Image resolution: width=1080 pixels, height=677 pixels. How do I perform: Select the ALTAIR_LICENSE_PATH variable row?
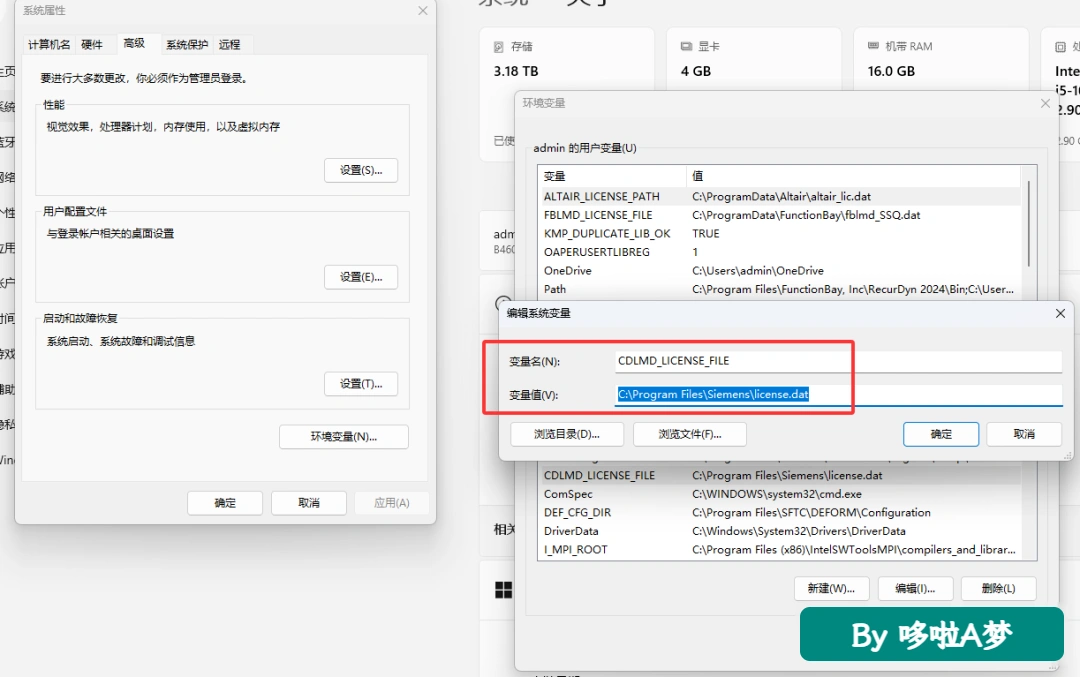781,196
